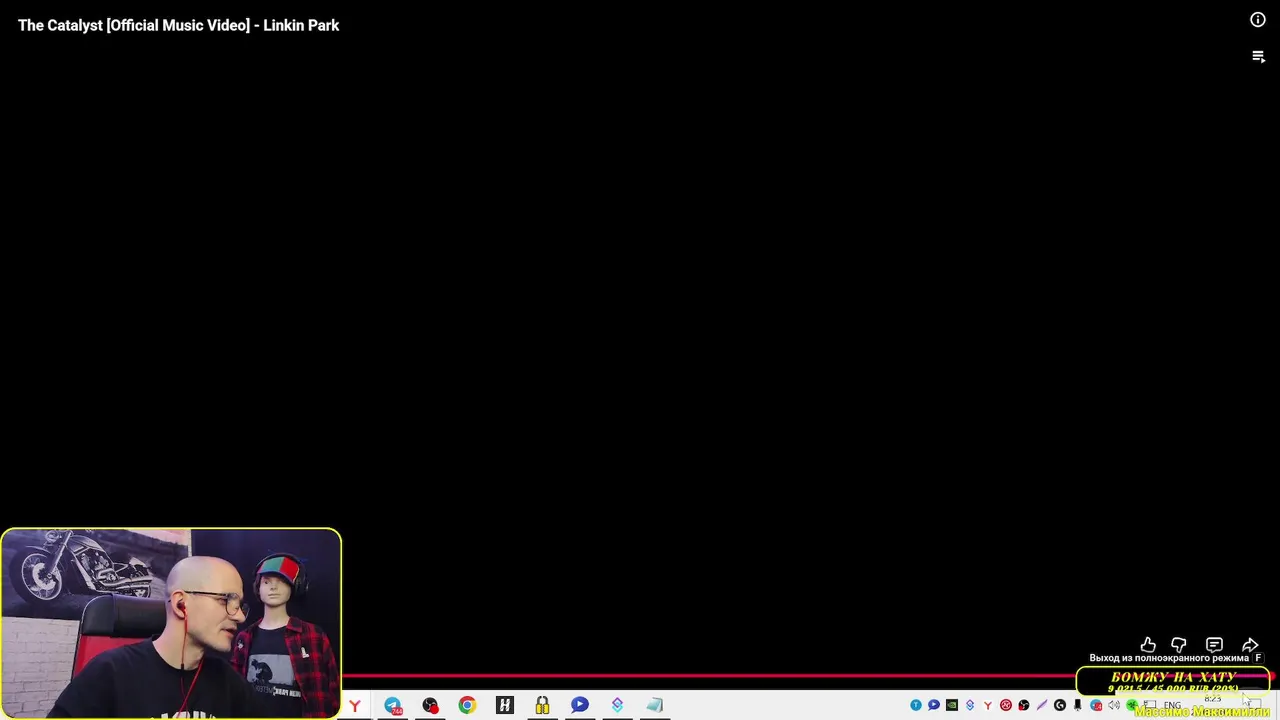Open the video comments icon
This screenshot has width=1280, height=720.
(x=1214, y=645)
